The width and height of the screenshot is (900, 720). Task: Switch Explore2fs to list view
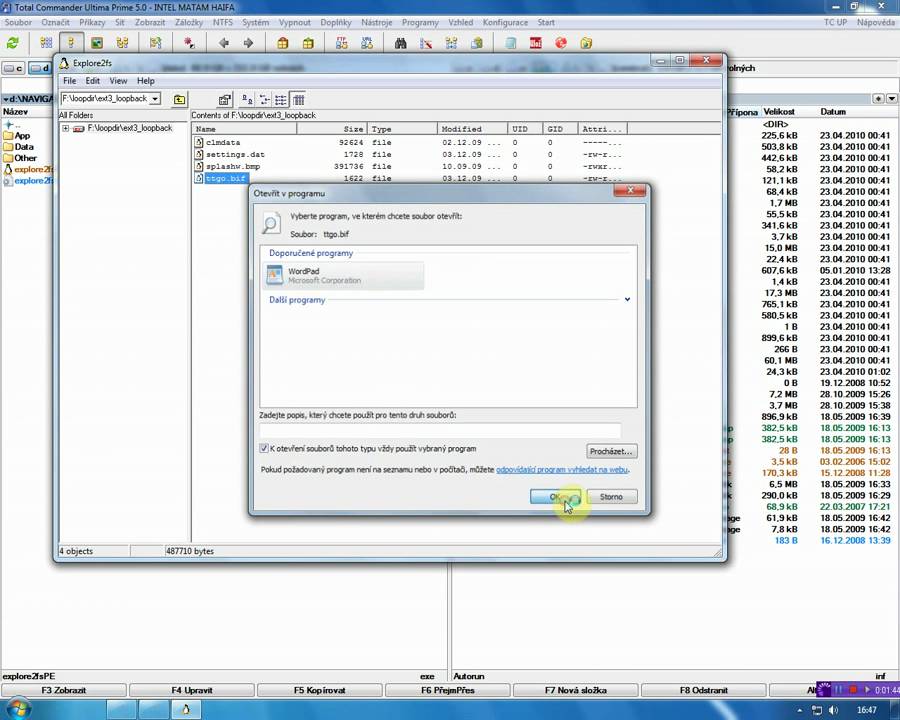(281, 100)
